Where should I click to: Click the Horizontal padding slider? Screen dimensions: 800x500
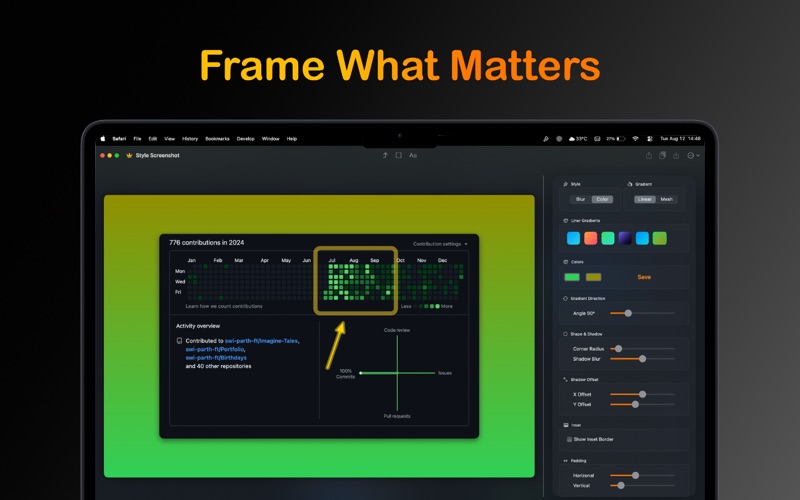642,476
